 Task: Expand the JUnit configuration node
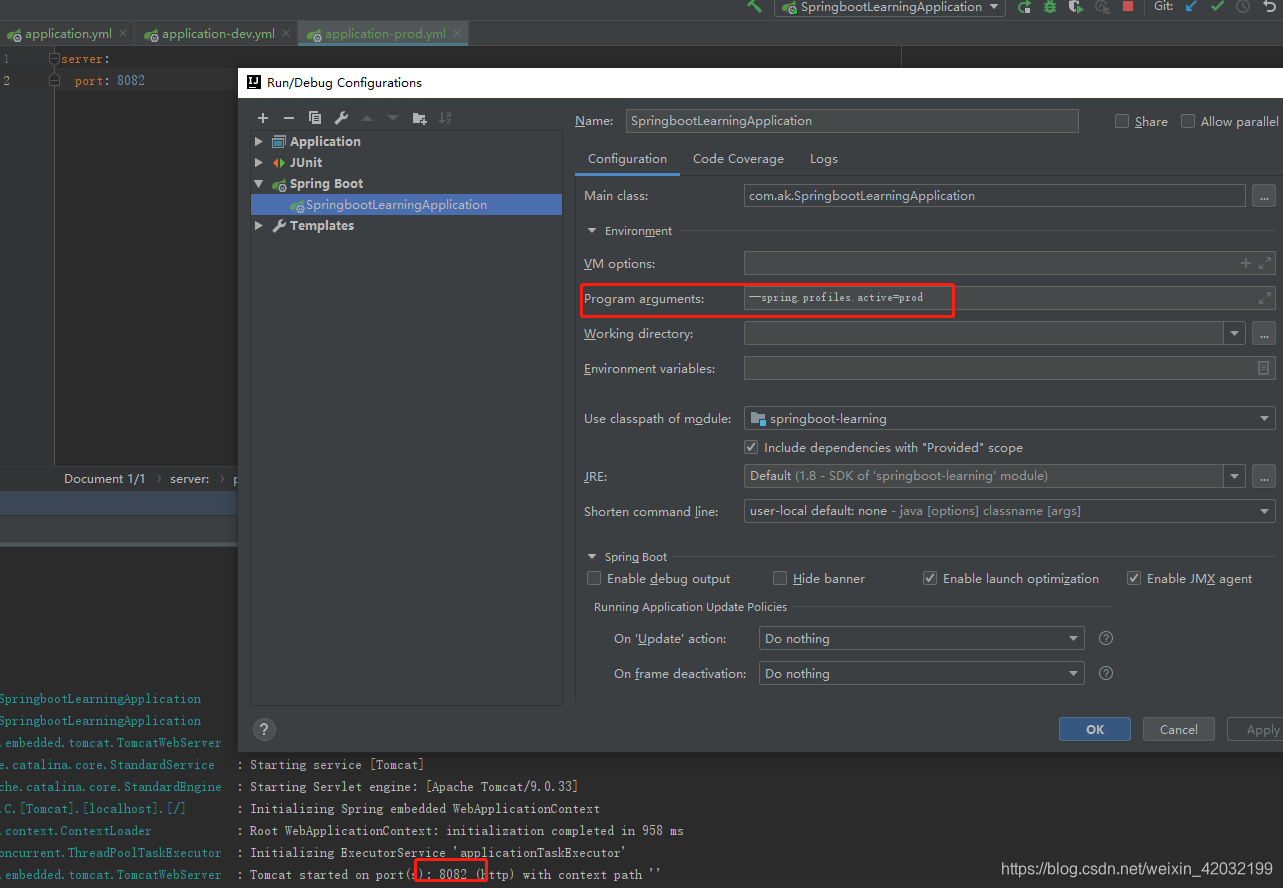click(259, 162)
